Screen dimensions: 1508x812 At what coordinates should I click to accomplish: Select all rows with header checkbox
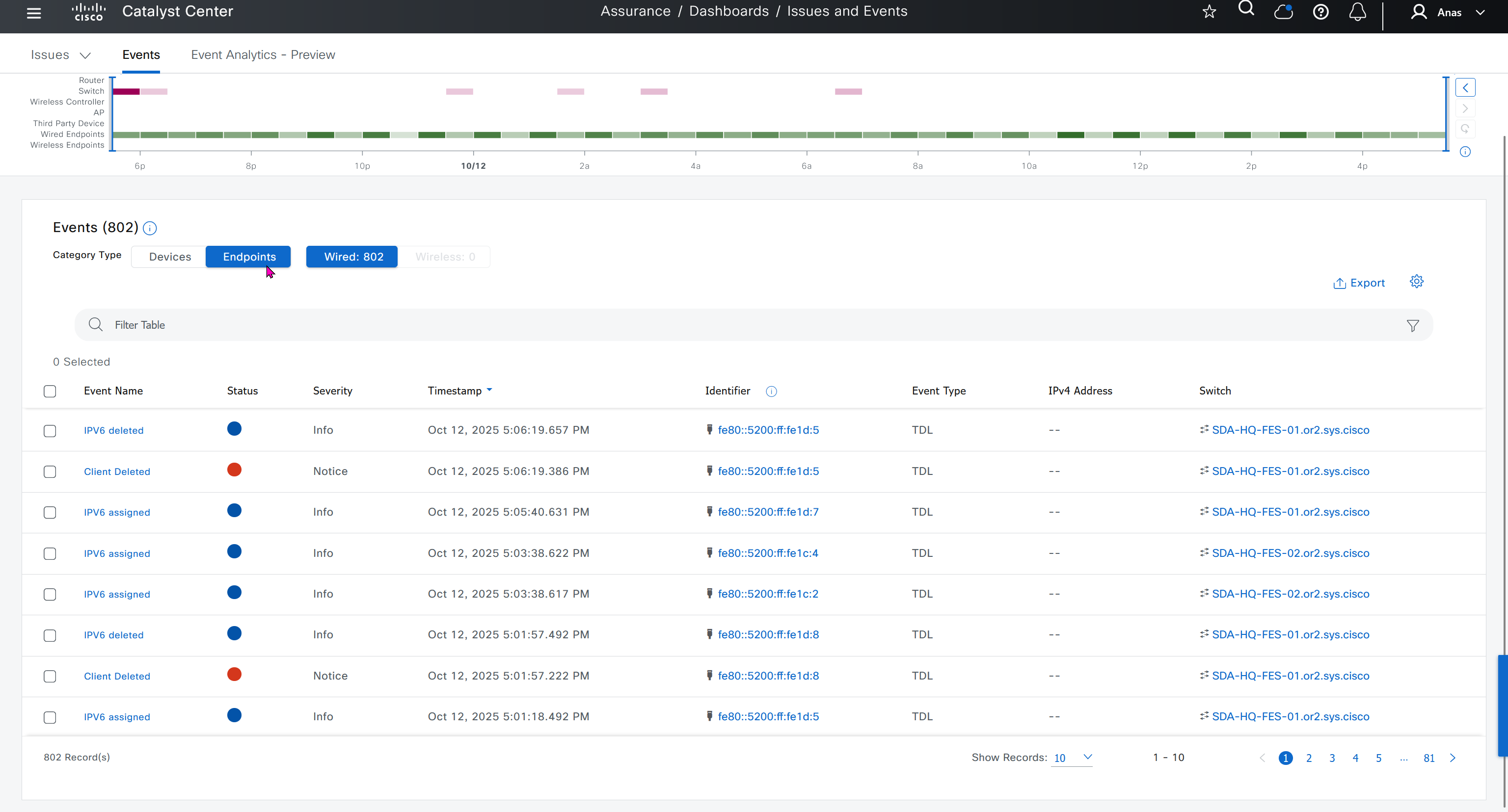50,391
